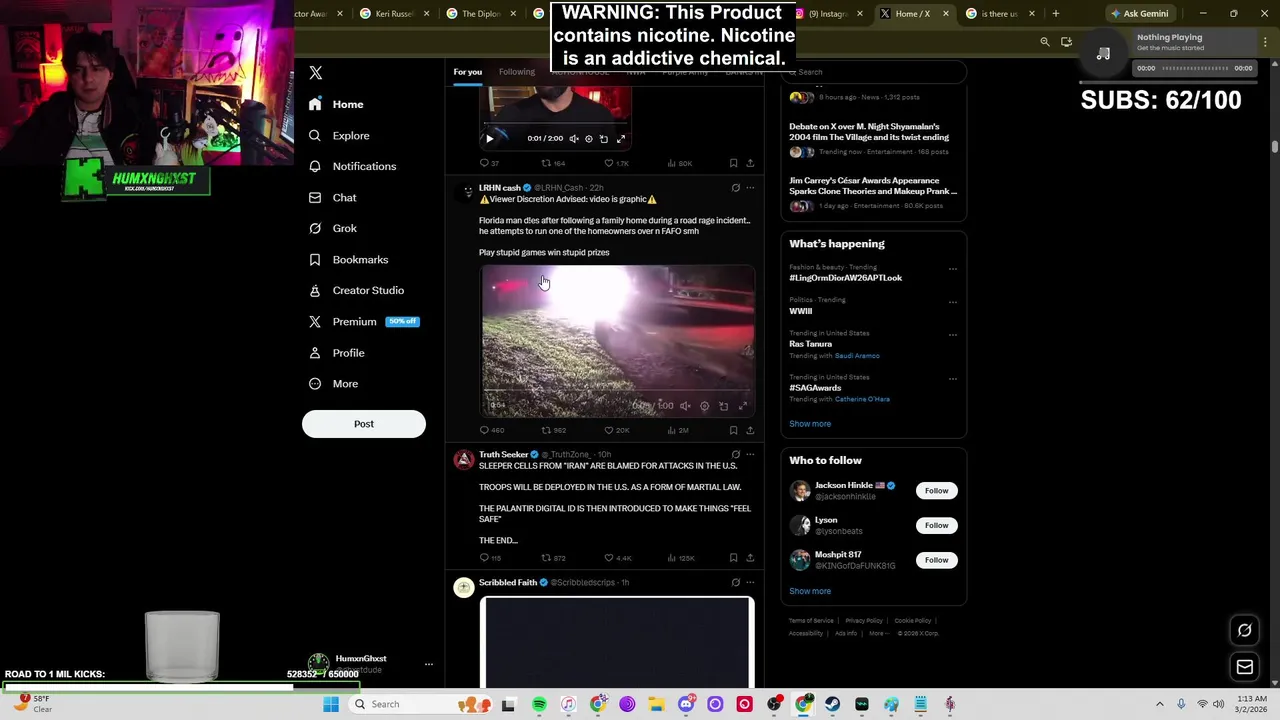Reply to the post with 460 comments
Image resolution: width=1280 pixels, height=720 pixels.
[x=491, y=430]
